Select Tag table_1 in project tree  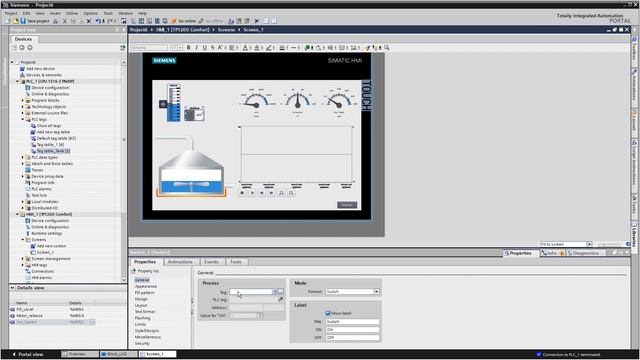tap(50, 145)
